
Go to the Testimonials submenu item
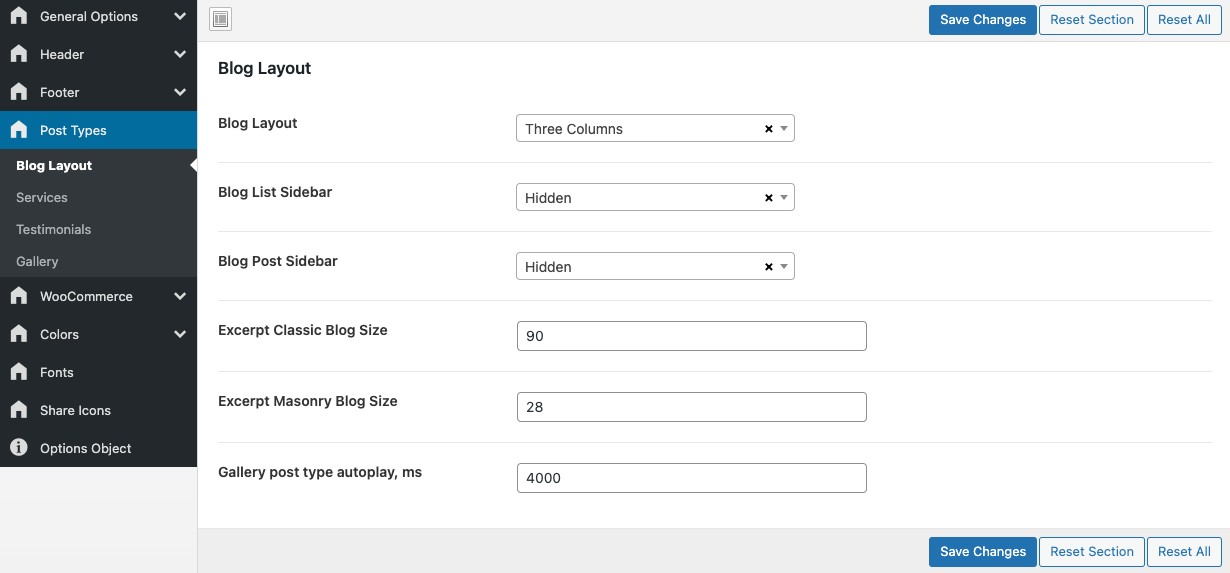click(x=54, y=230)
